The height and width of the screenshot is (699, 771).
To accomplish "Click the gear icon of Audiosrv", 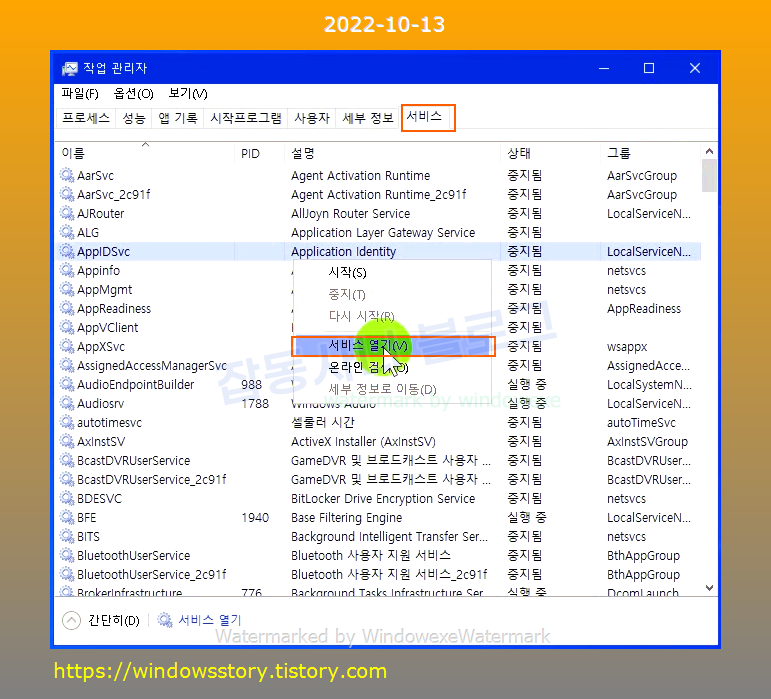I will (67, 403).
